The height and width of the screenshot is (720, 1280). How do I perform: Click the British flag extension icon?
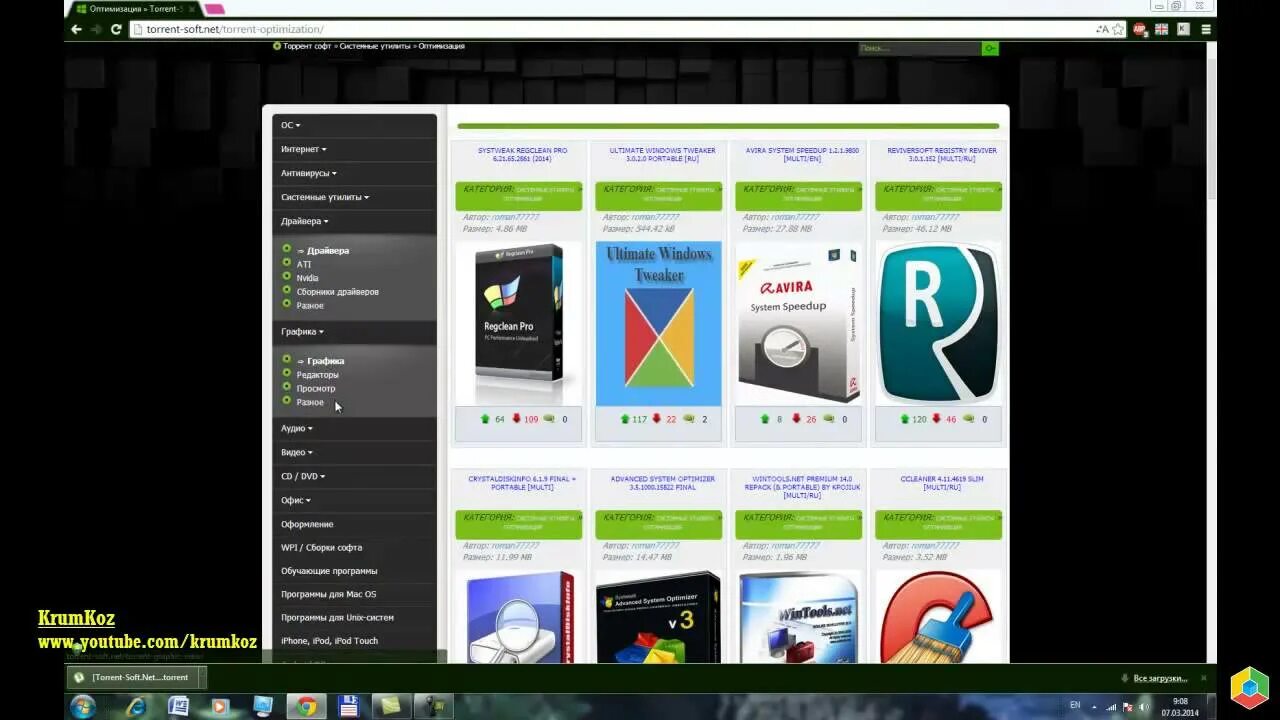pos(1161,29)
